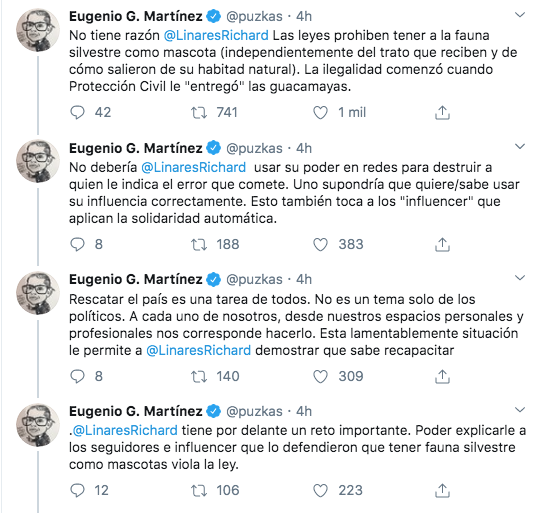Reply to the tweet with 12 comments
The image size is (539, 513).
[x=77, y=491]
